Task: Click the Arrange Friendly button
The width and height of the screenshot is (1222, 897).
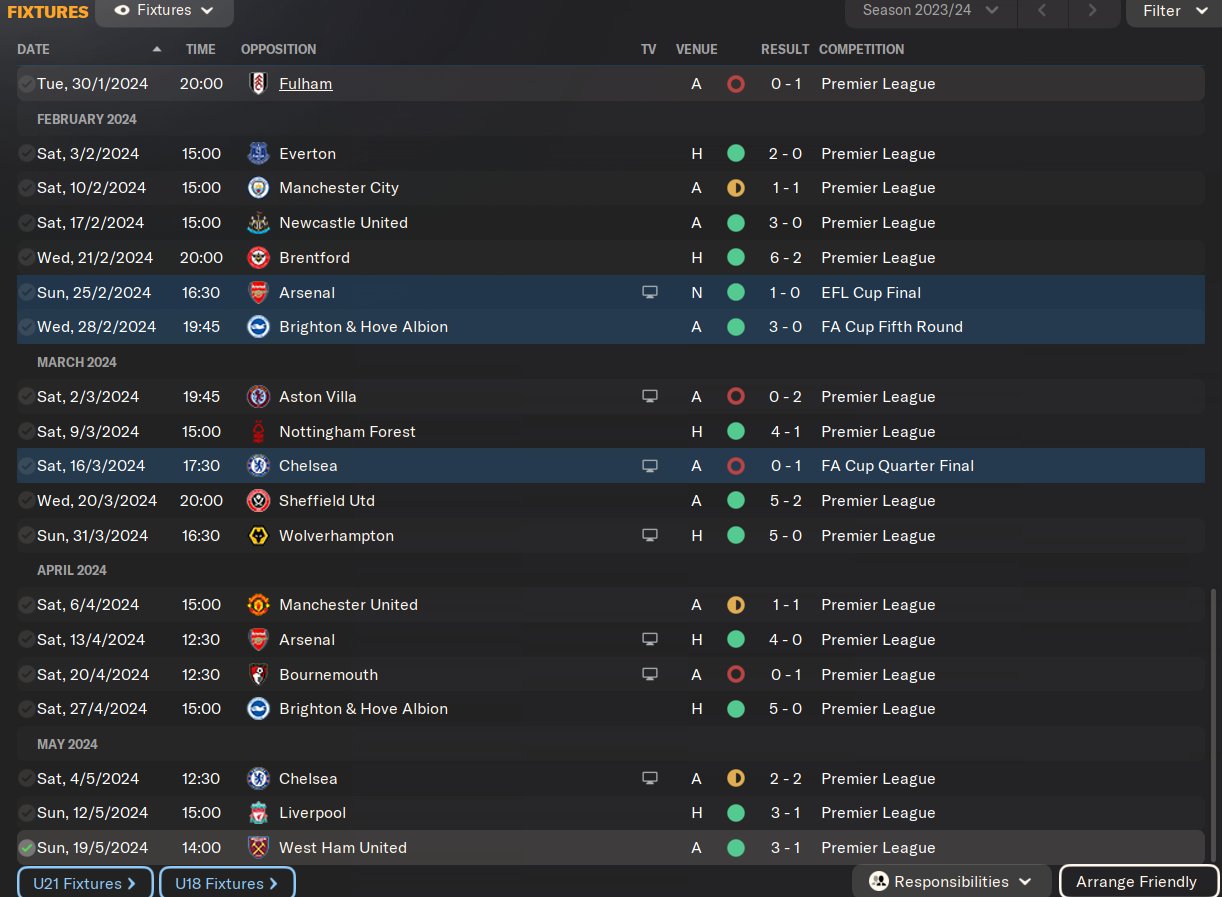Action: (x=1136, y=882)
